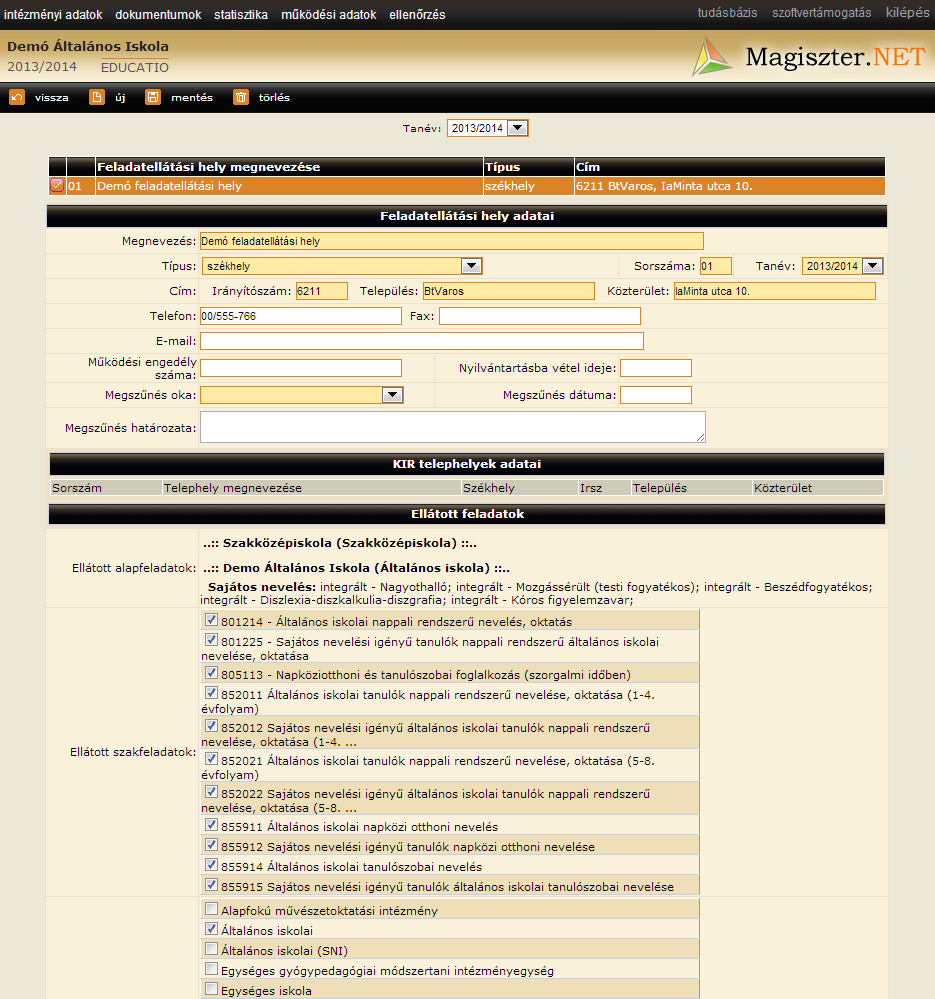Screen dimensions: 935x999
Task: Click the vissza button label
Action: pos(52,97)
